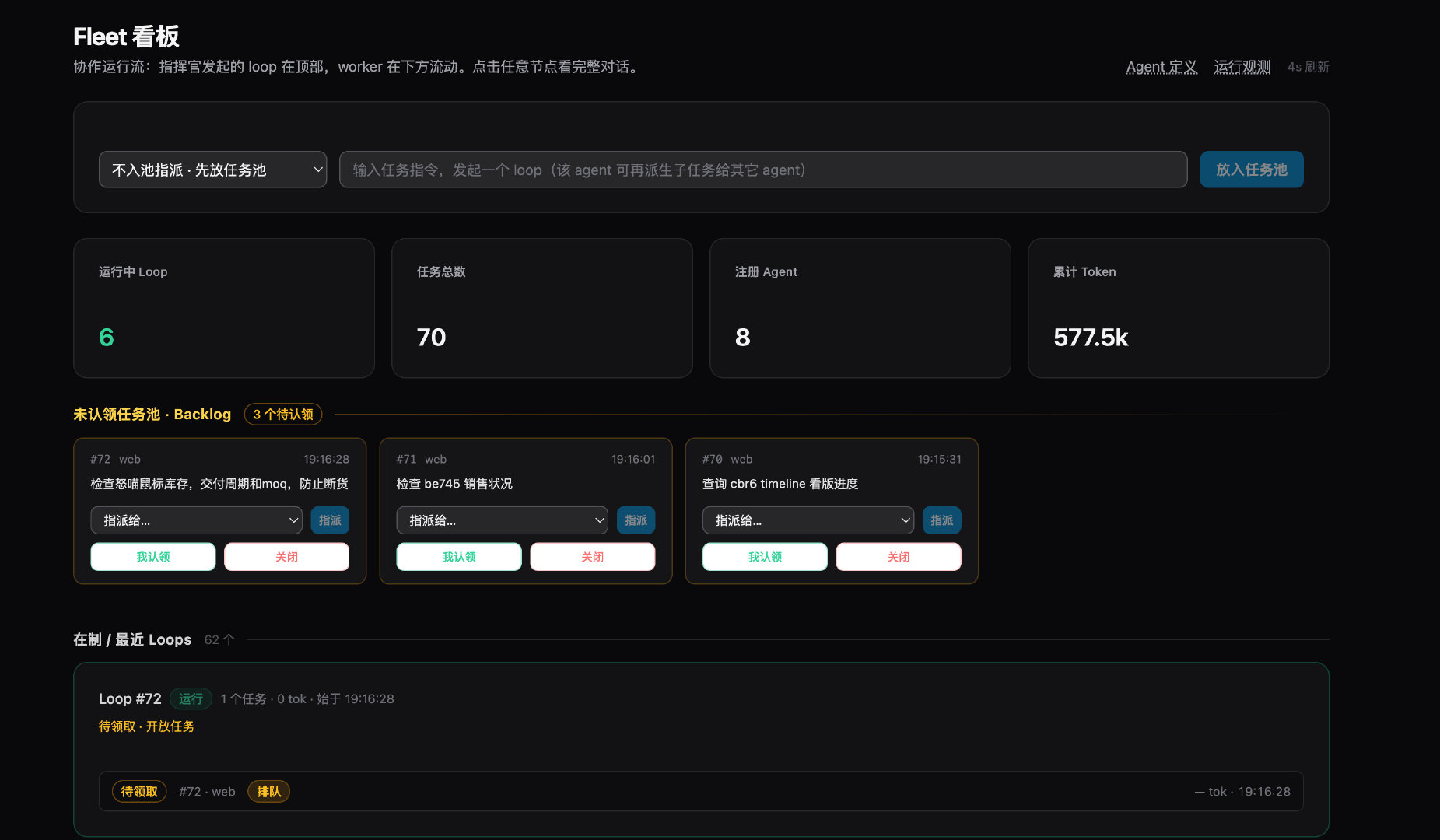This screenshot has width=1440, height=840.
Task: Click 关闭 on task #72 card
Action: coord(286,557)
